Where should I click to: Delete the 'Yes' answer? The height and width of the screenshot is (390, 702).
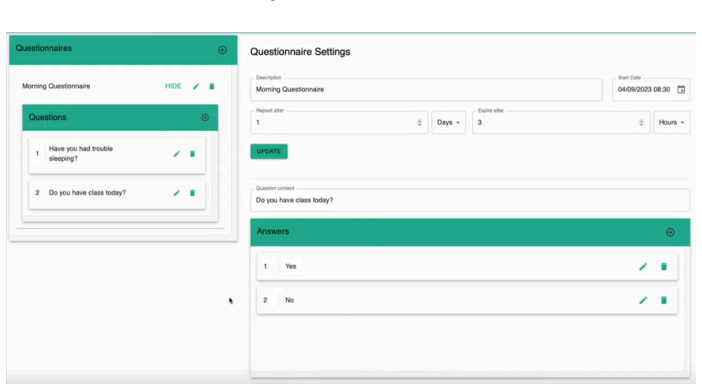click(664, 266)
